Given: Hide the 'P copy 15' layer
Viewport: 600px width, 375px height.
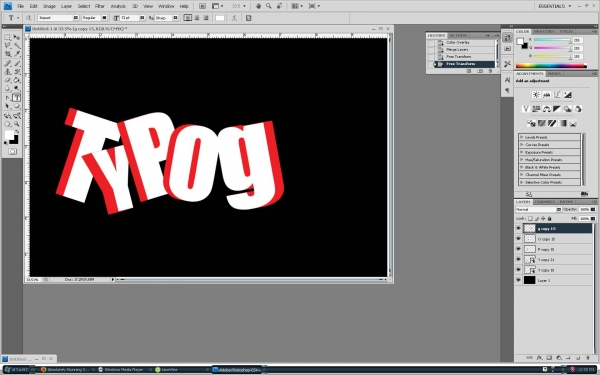Looking at the screenshot, I should pos(518,249).
